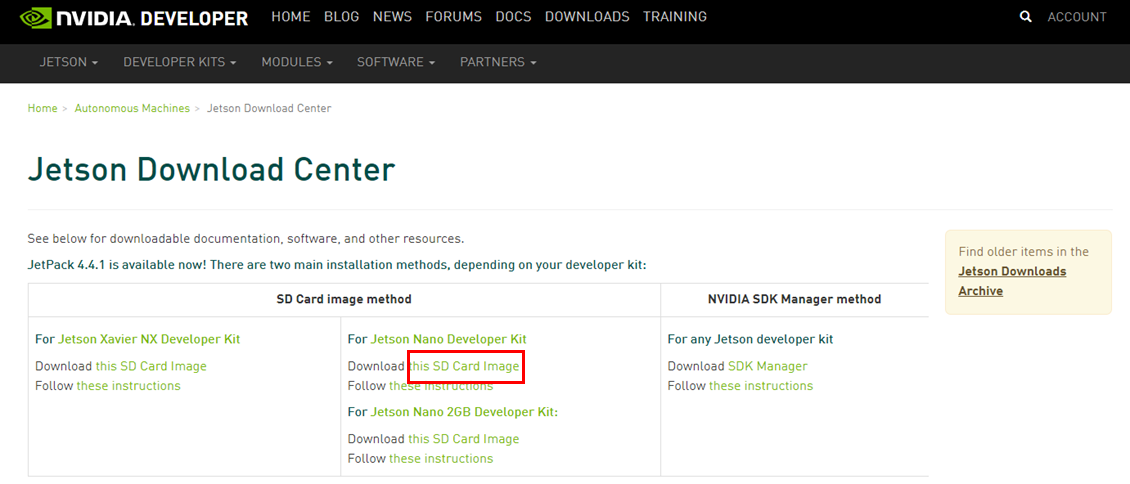Open Jetson Nano Developer Kit link
The width and height of the screenshot is (1130, 484).
[x=448, y=339]
